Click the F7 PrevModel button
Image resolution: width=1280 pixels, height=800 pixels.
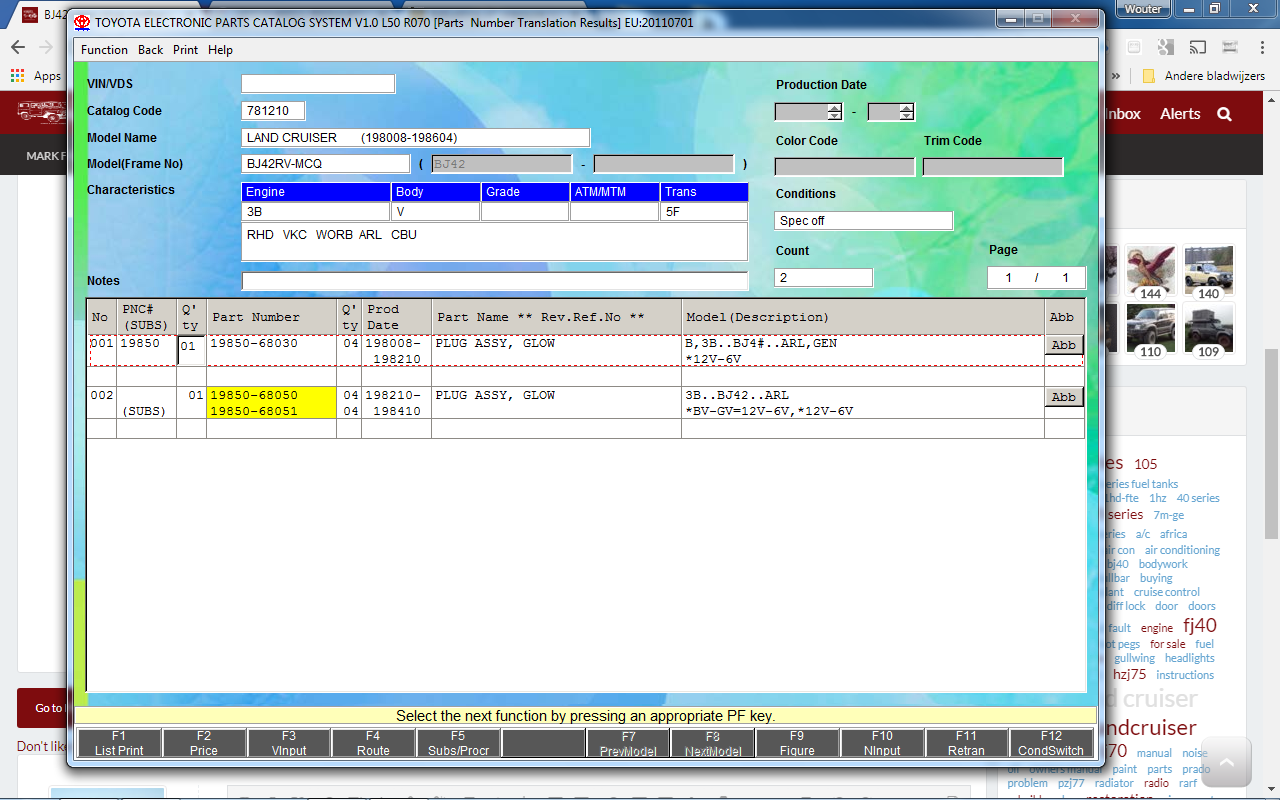(628, 743)
